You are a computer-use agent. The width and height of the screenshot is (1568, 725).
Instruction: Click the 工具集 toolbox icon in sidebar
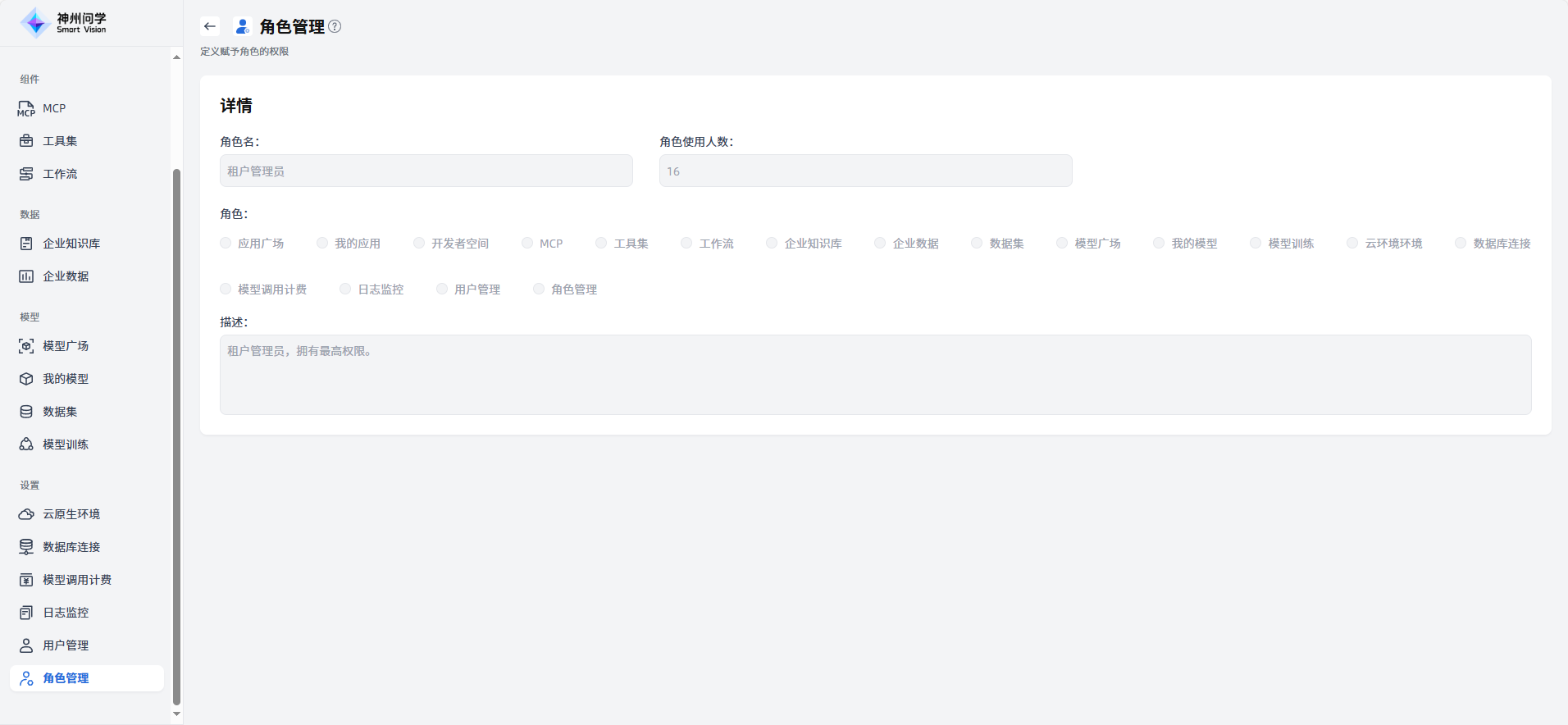[26, 141]
